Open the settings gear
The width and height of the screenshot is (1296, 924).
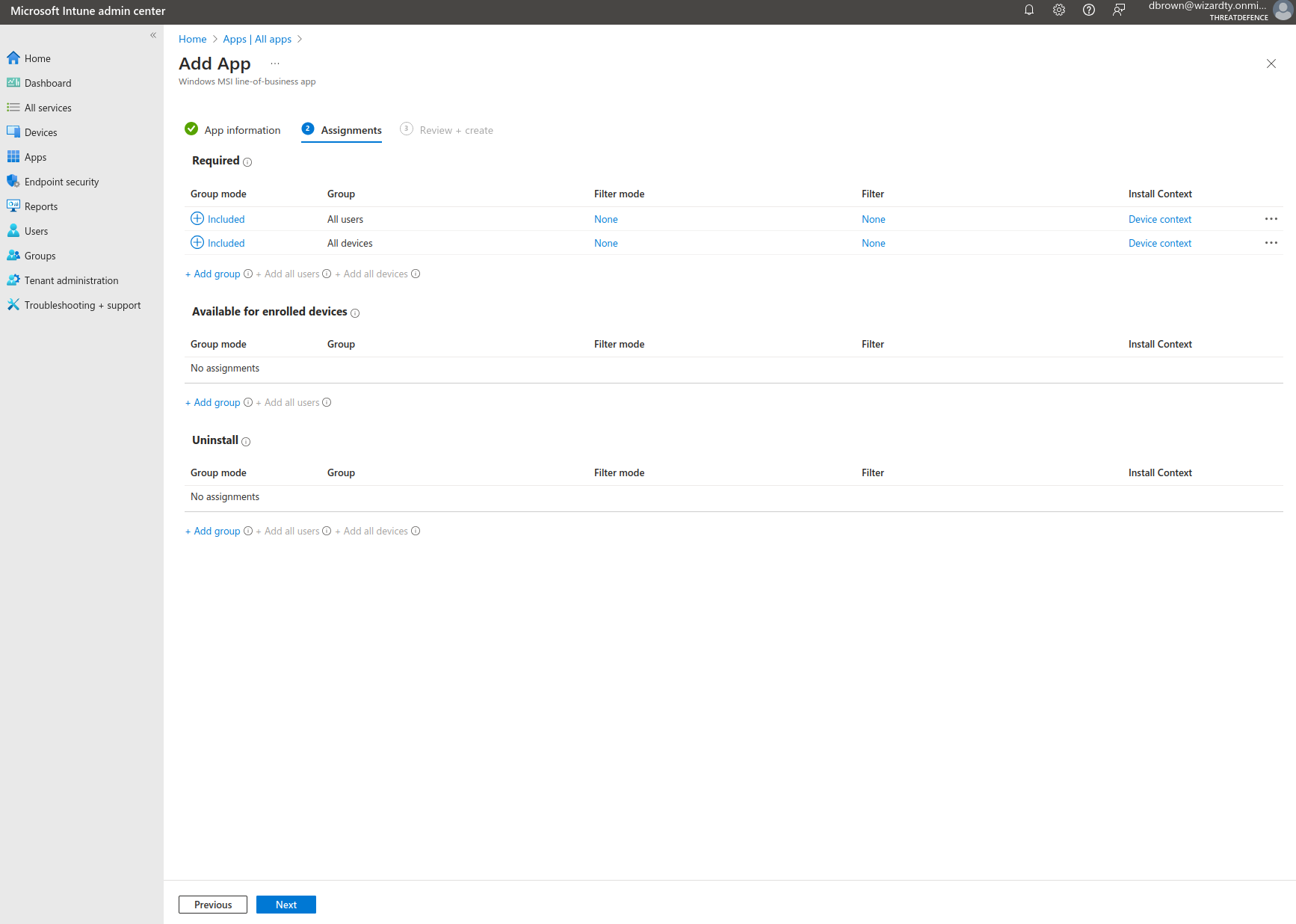1059,10
